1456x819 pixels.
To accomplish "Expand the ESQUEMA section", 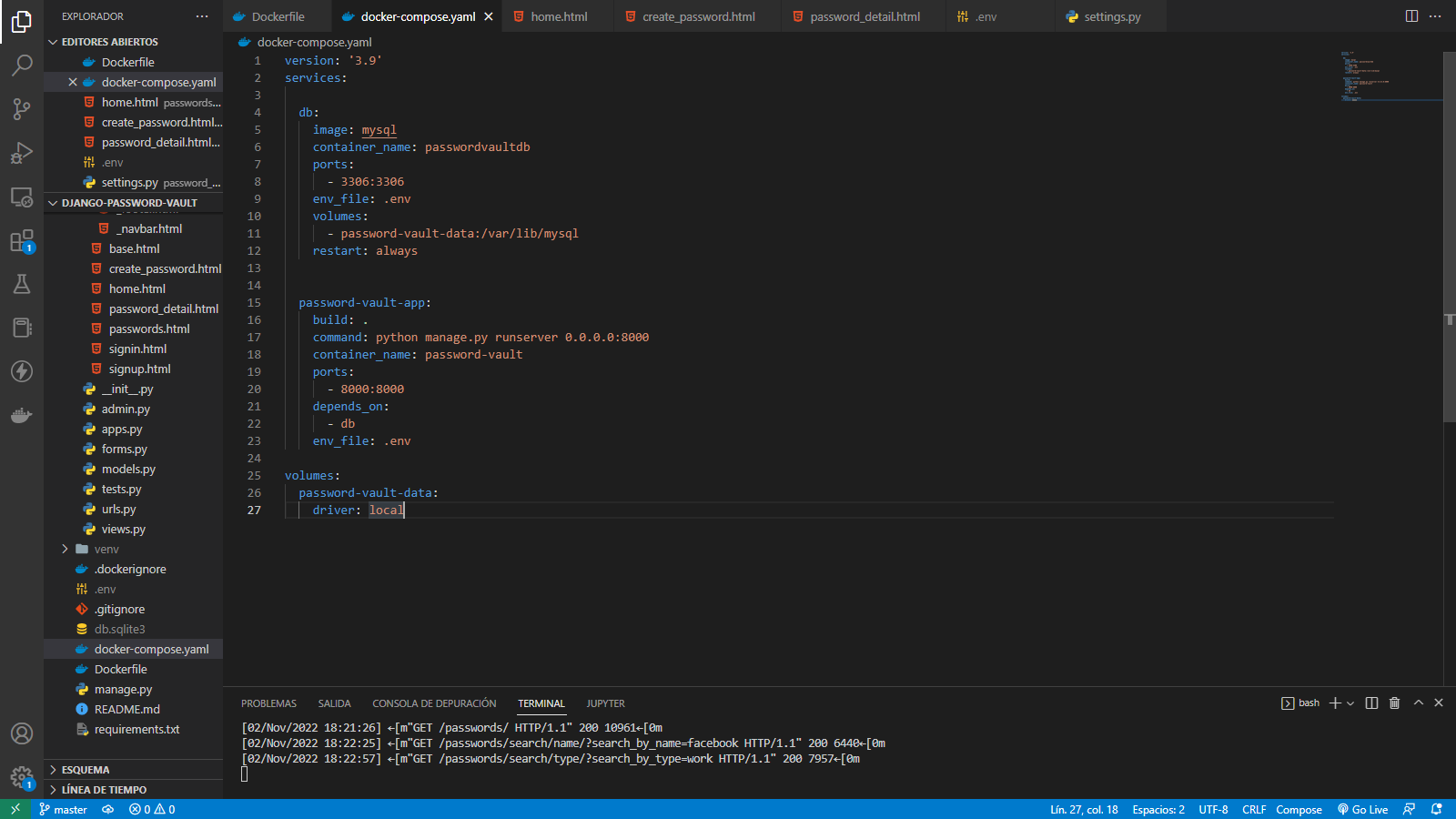I will (85, 770).
